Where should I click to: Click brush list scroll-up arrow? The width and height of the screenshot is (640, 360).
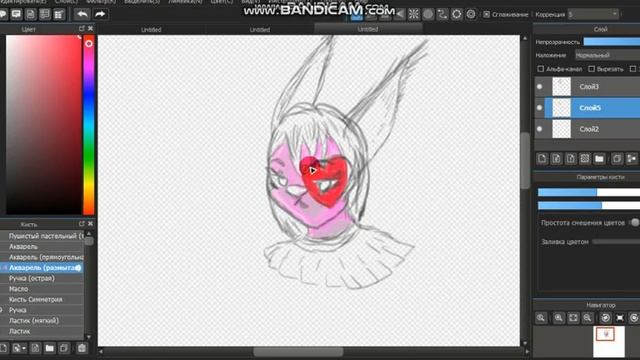tap(89, 233)
